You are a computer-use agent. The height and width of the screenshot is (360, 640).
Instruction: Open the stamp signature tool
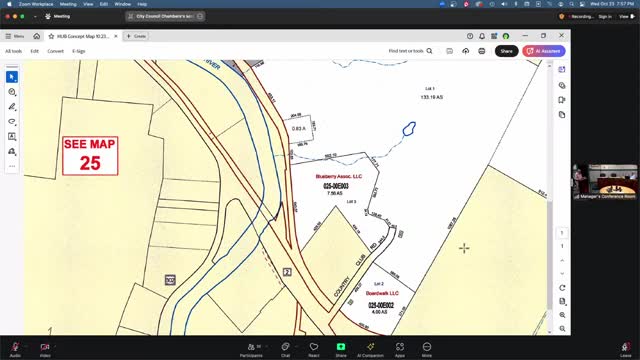click(x=12, y=151)
